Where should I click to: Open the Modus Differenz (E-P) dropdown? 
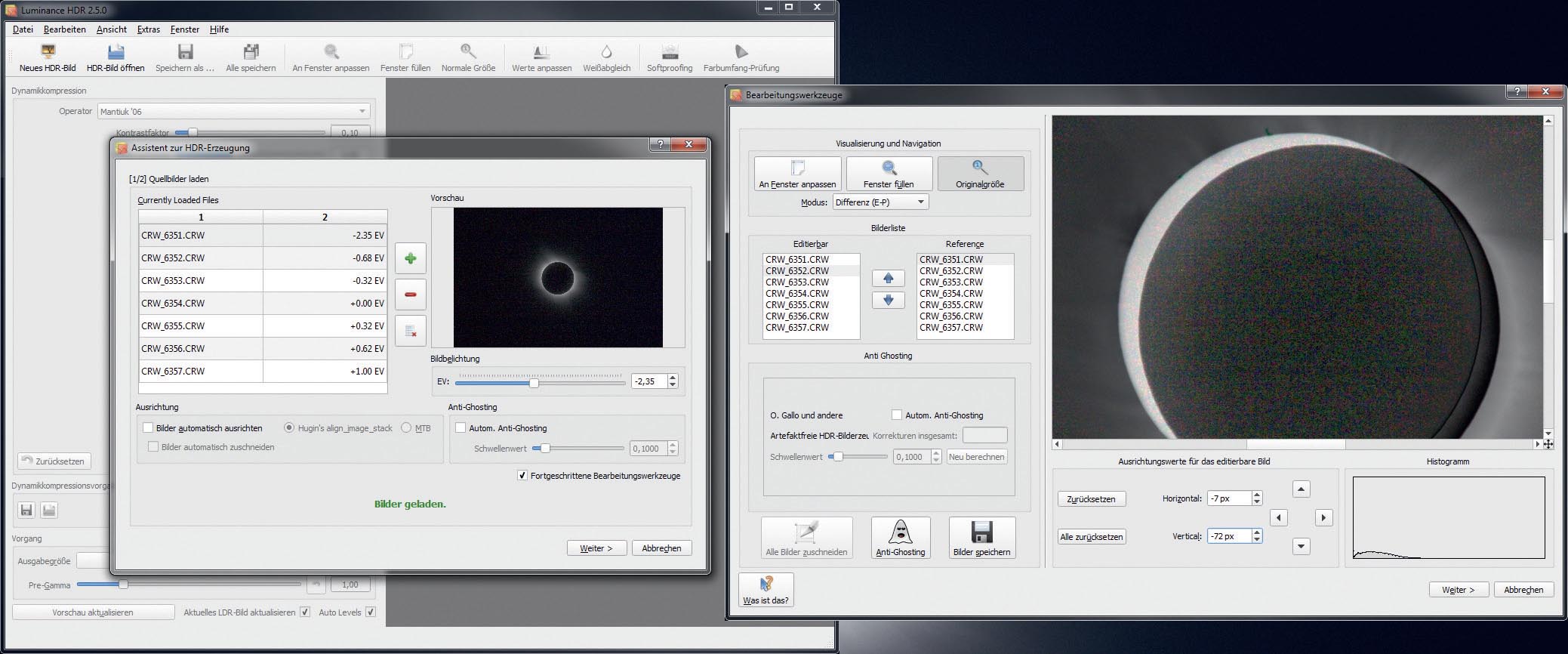[x=880, y=202]
